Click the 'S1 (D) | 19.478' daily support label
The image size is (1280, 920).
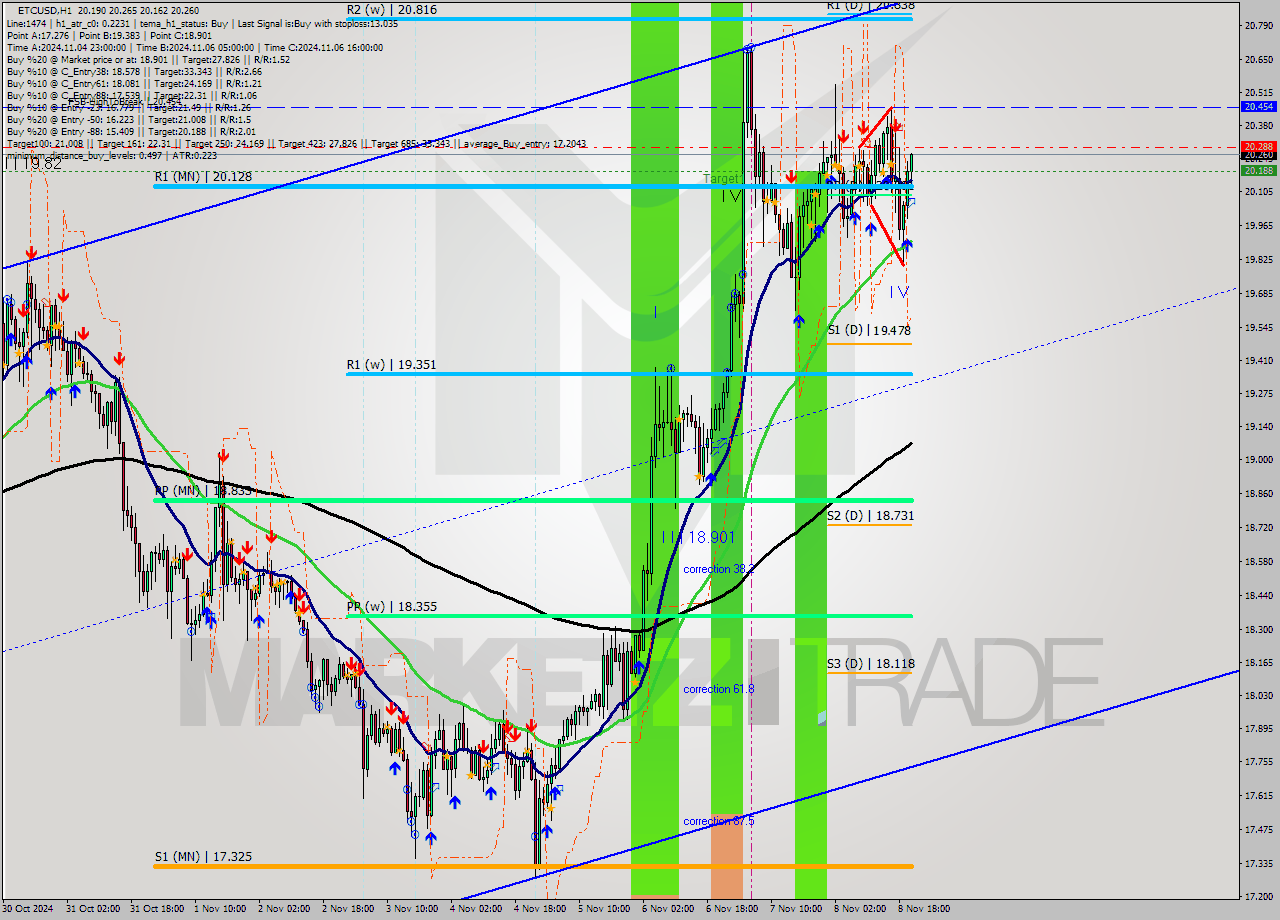pos(869,329)
